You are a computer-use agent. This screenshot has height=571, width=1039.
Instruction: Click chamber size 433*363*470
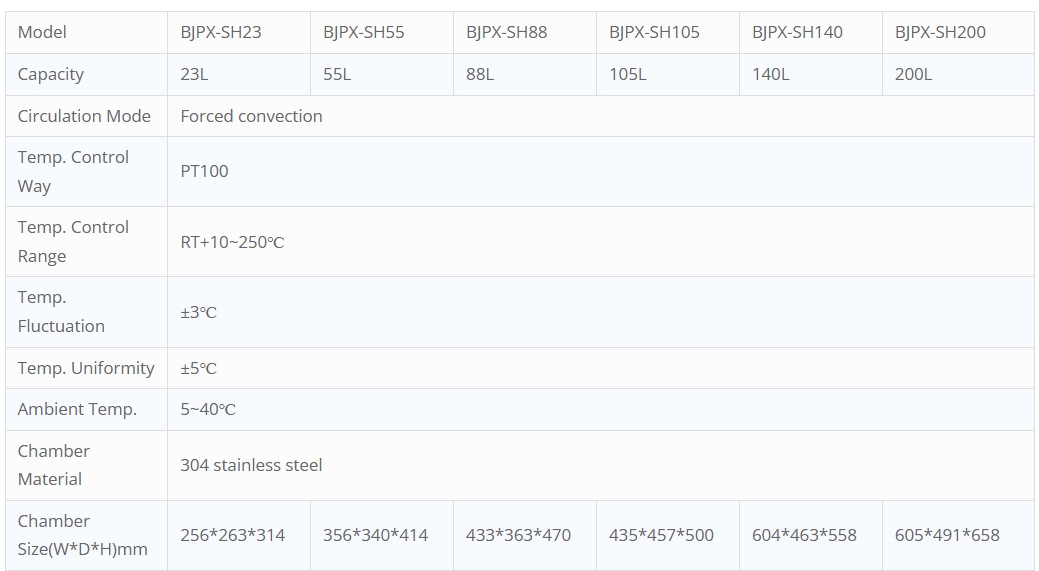point(518,535)
